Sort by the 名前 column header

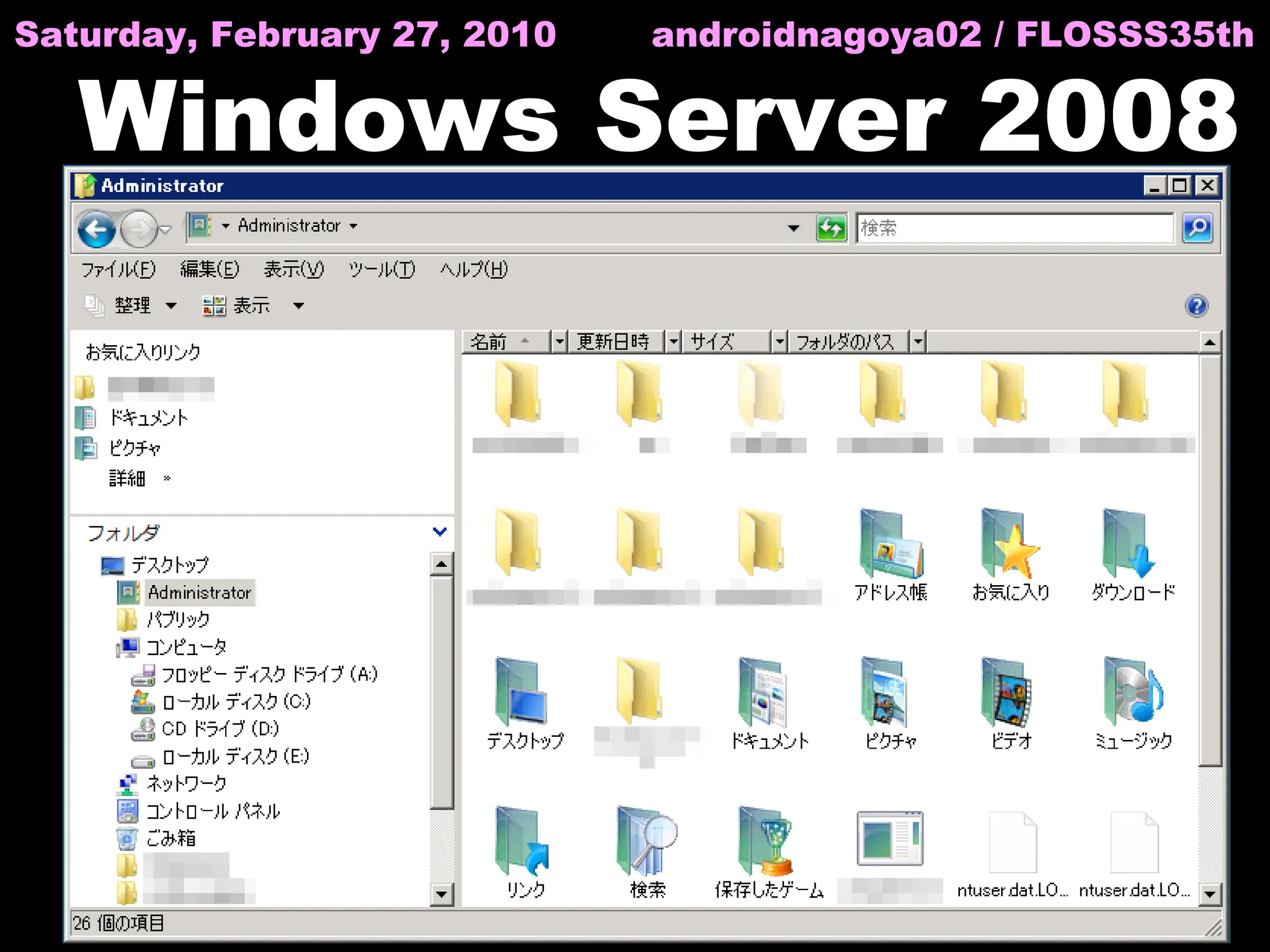(x=506, y=342)
